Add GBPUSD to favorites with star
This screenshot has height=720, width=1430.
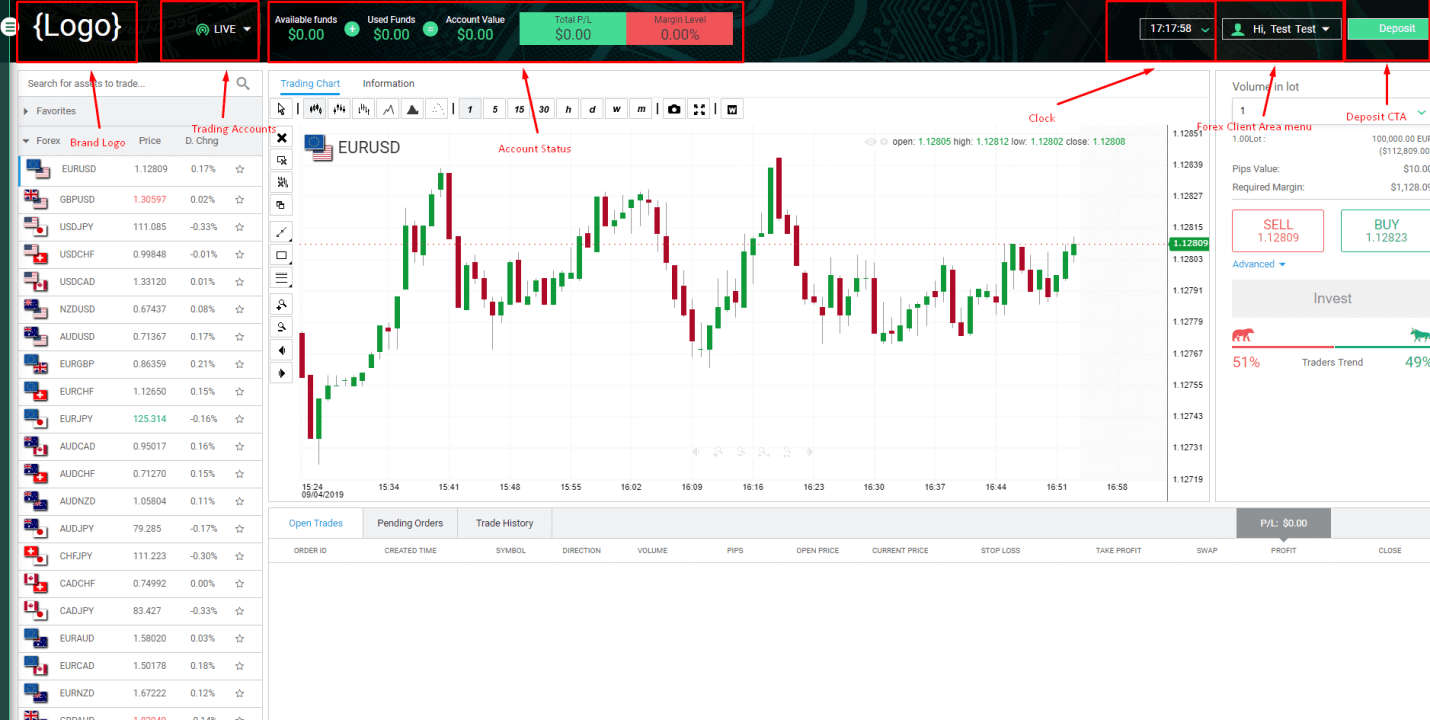click(240, 199)
